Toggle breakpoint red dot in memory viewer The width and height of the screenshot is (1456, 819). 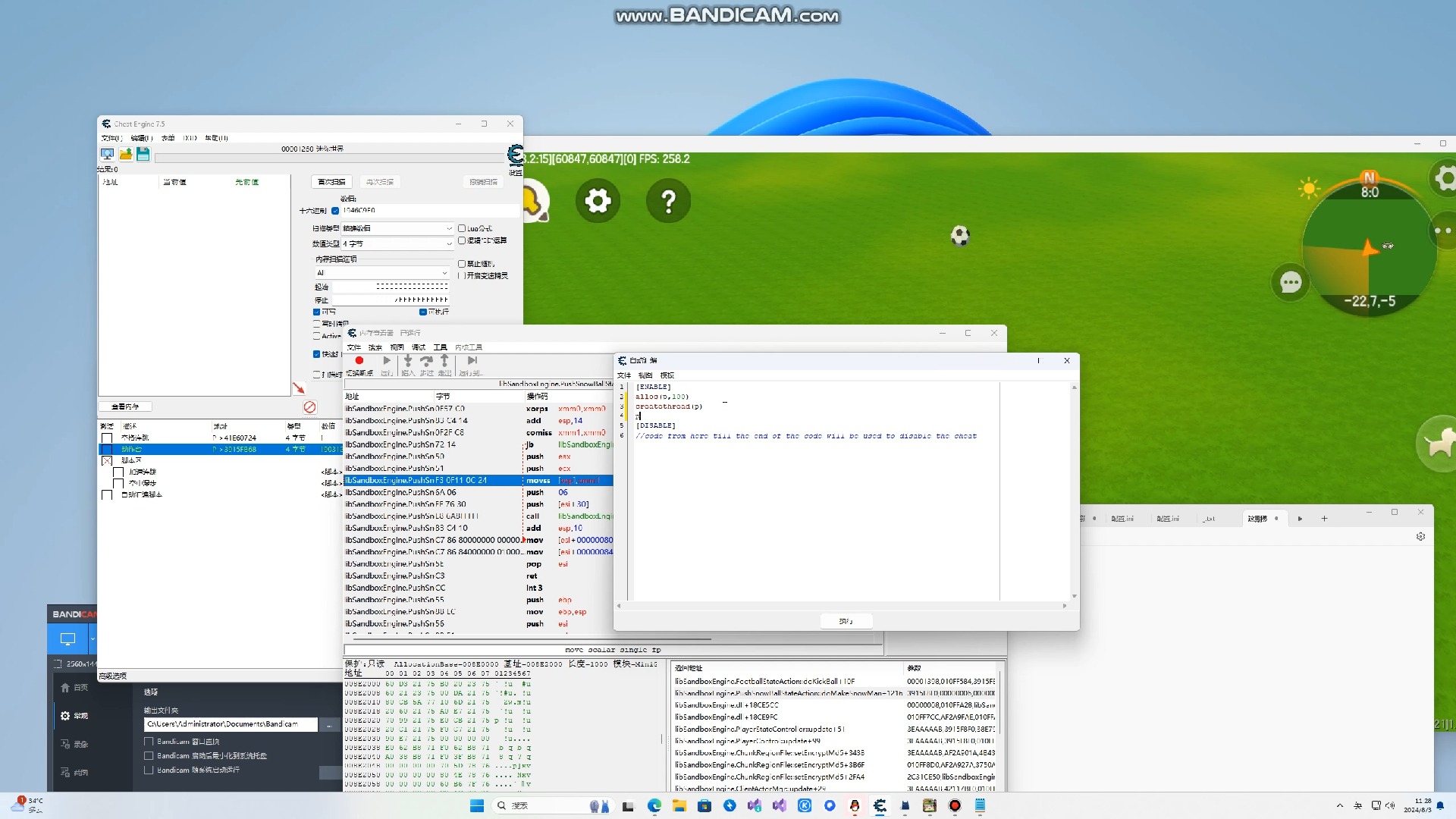click(359, 361)
